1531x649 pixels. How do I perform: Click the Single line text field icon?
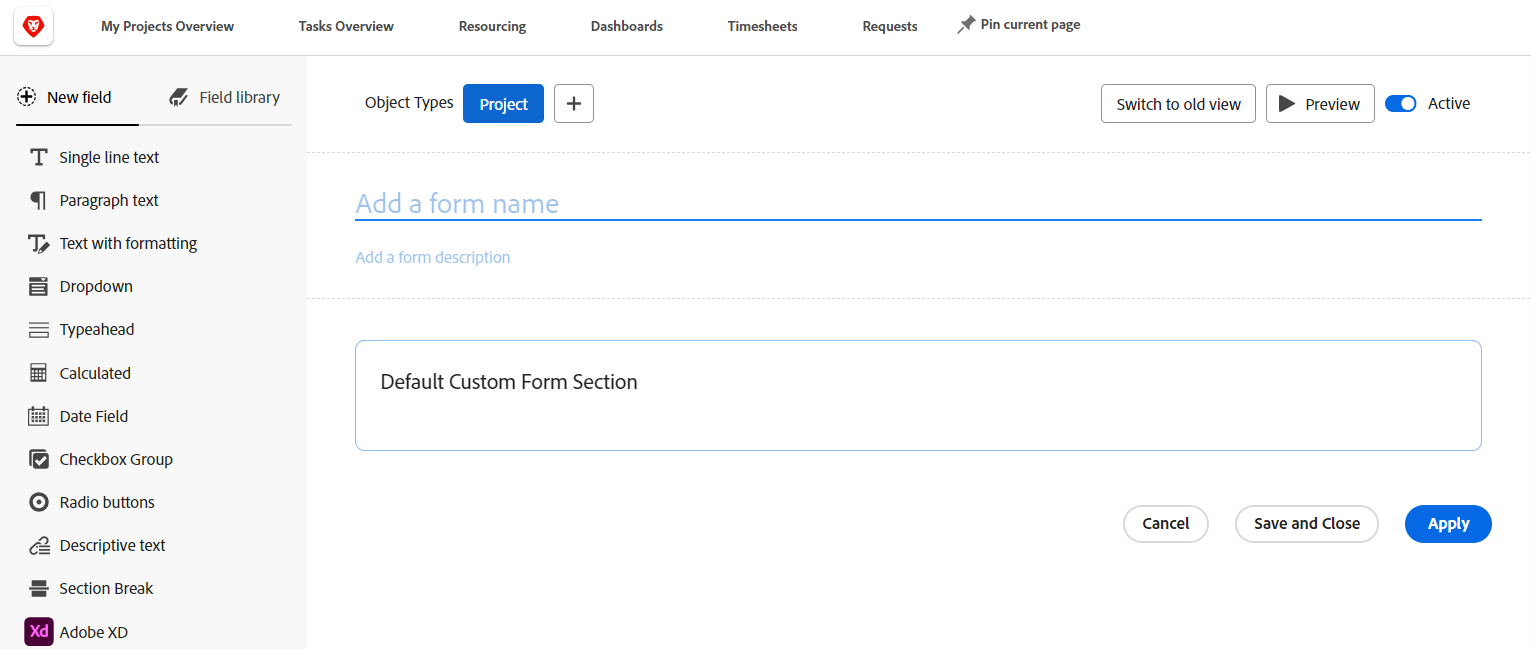(x=39, y=157)
